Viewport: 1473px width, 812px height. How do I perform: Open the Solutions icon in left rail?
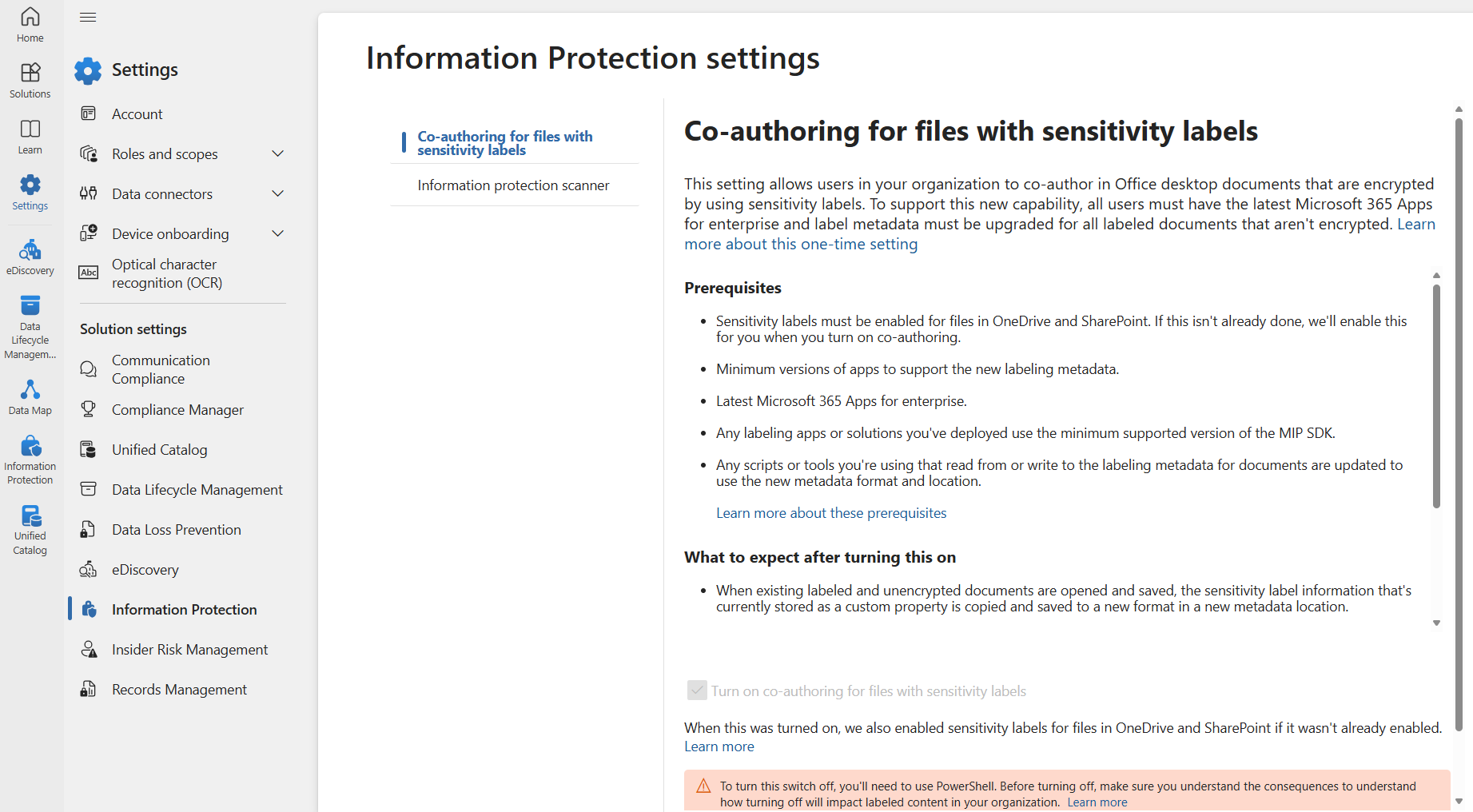(30, 81)
